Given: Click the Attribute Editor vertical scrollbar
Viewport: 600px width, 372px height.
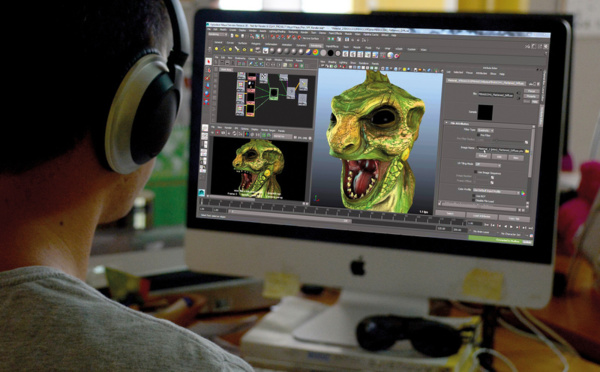Looking at the screenshot, I should [532, 153].
